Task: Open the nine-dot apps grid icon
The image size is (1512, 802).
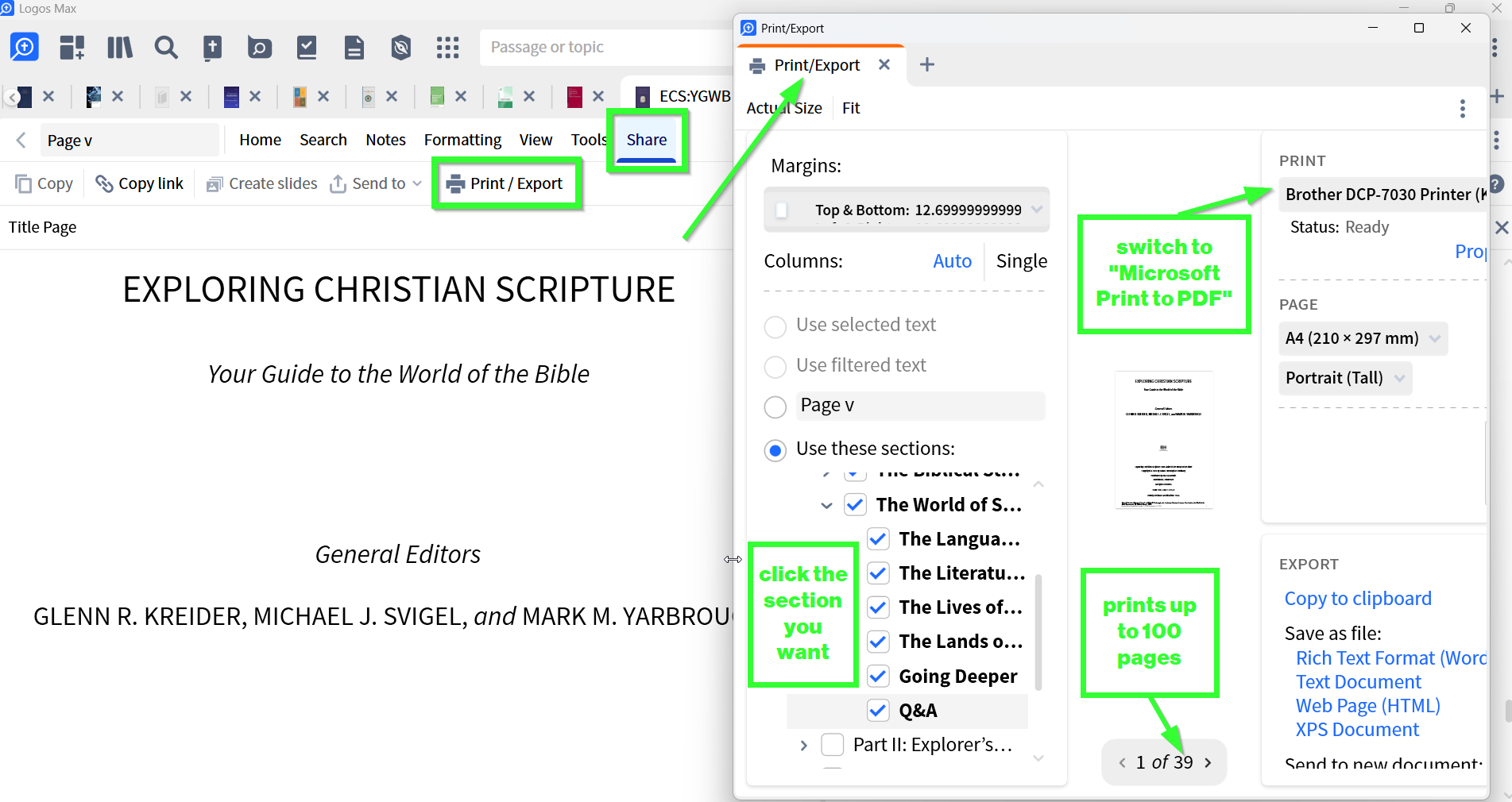Action: (448, 48)
